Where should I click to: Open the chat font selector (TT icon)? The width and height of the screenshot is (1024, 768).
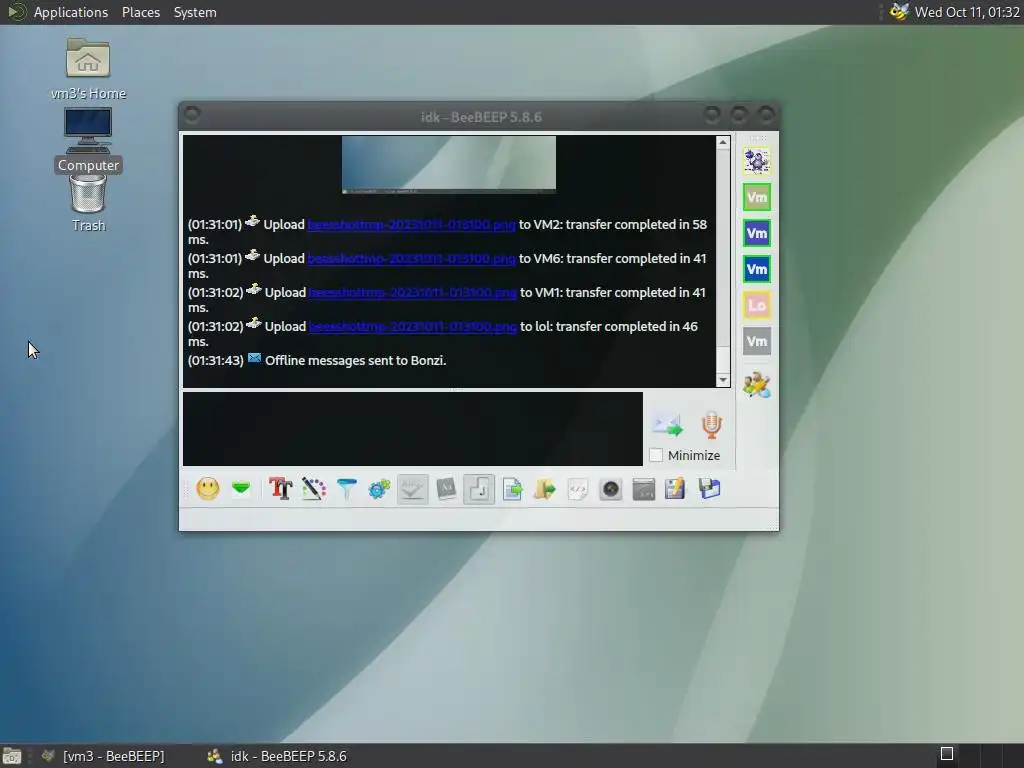(x=280, y=488)
